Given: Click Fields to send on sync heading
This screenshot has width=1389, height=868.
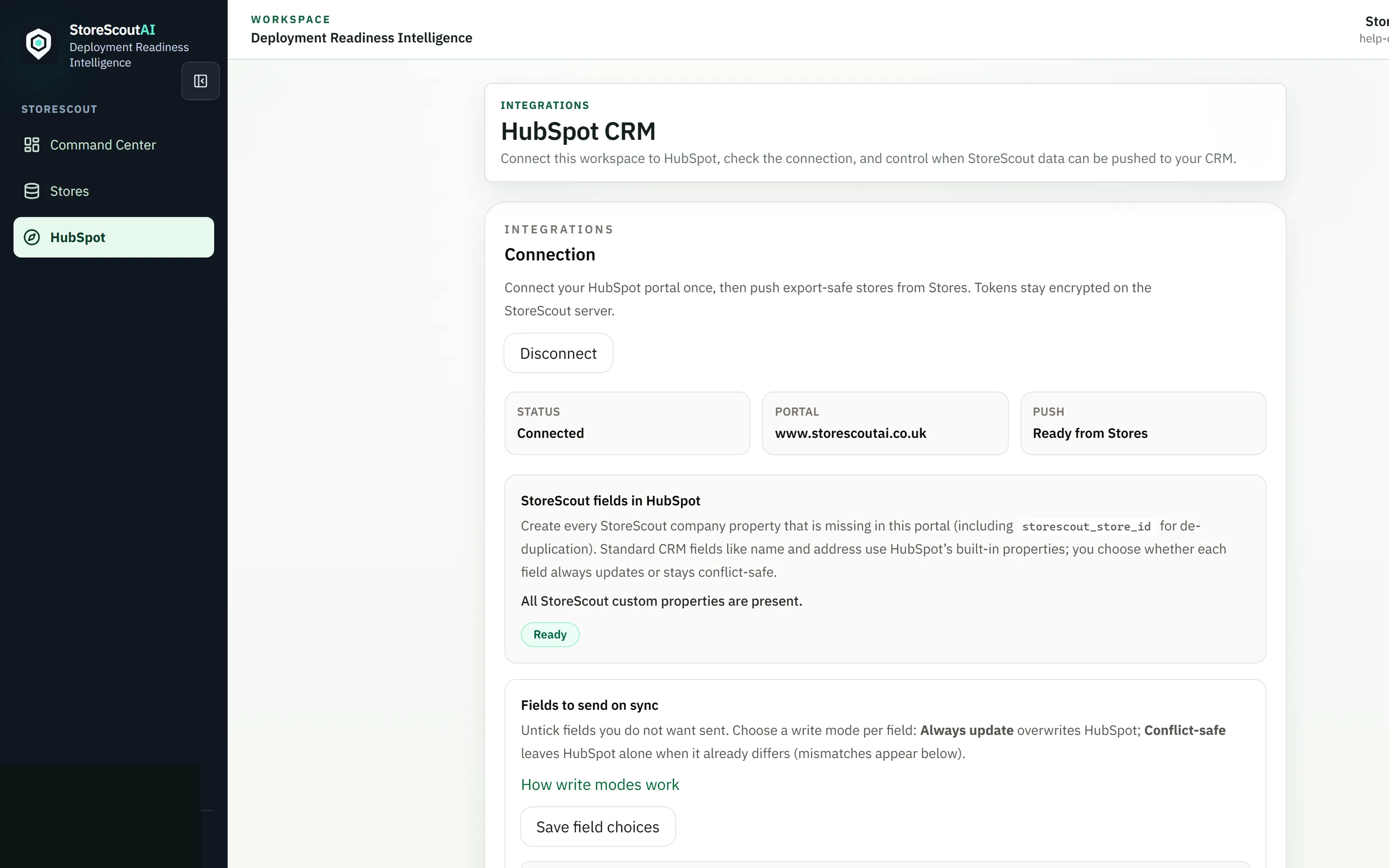Looking at the screenshot, I should tap(589, 705).
